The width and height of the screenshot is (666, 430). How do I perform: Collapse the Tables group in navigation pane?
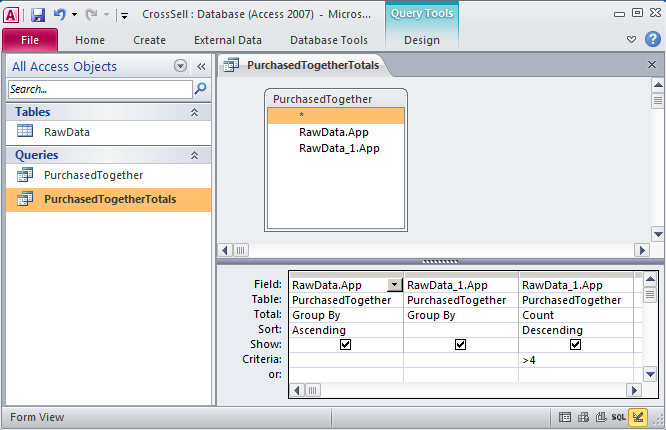[x=194, y=112]
